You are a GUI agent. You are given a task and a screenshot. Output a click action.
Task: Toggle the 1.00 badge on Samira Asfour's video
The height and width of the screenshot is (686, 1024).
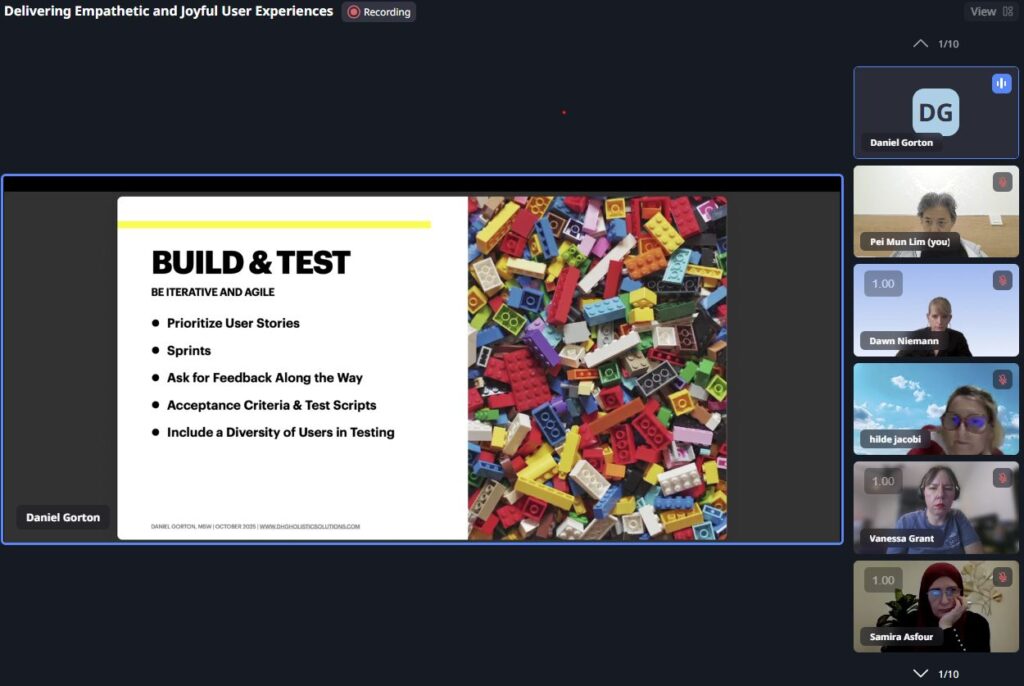point(883,580)
